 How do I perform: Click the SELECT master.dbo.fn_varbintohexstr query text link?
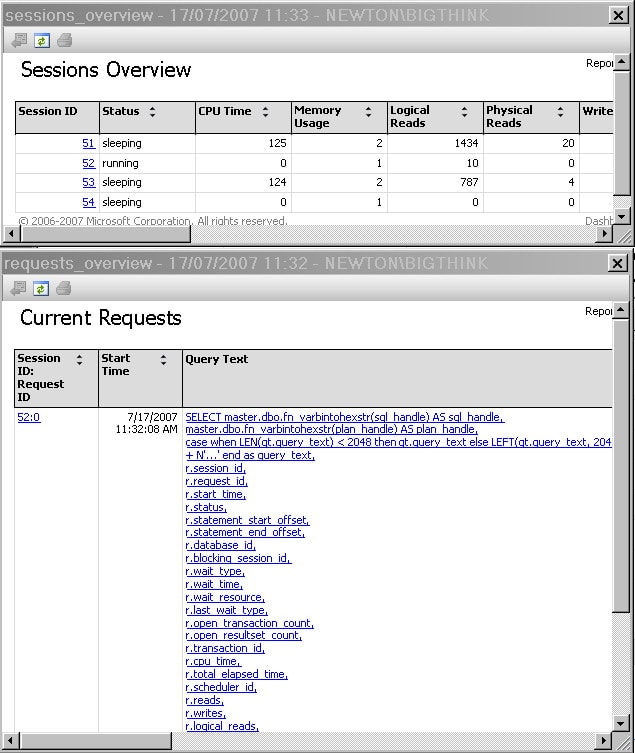click(x=345, y=417)
